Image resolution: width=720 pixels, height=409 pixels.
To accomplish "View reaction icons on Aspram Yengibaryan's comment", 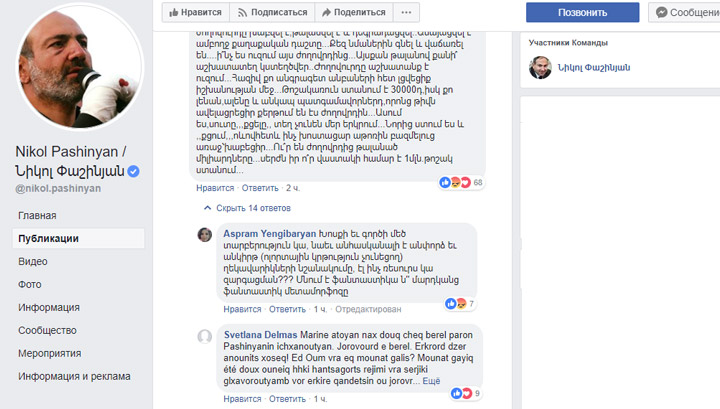I will [x=456, y=303].
